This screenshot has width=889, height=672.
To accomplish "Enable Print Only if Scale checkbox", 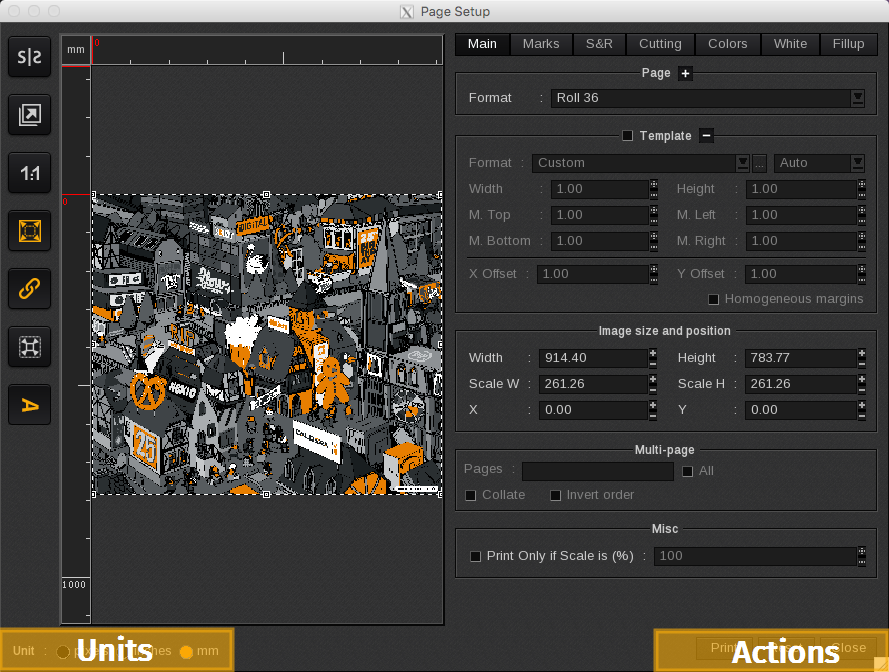I will click(x=476, y=556).
